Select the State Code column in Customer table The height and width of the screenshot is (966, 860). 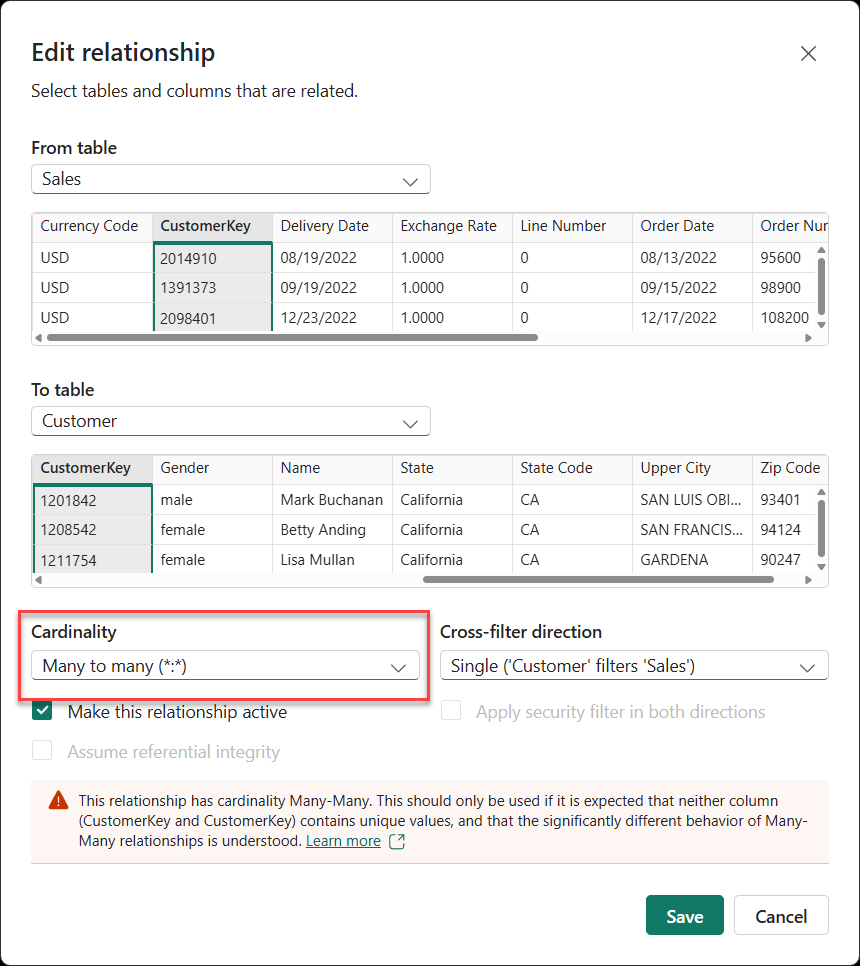(x=556, y=468)
